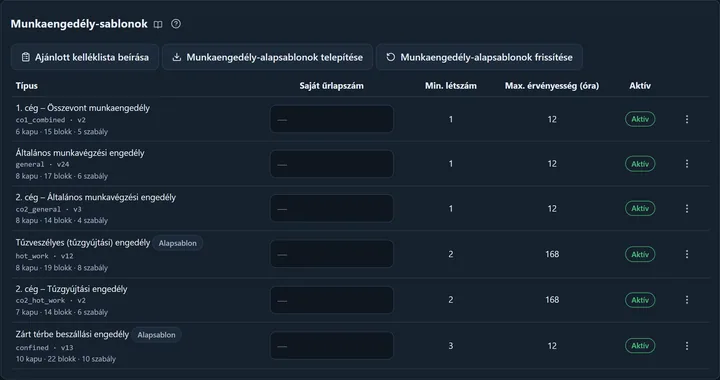Click 10 kapu · 22 blokk · 10 szabály summary

pos(66,359)
